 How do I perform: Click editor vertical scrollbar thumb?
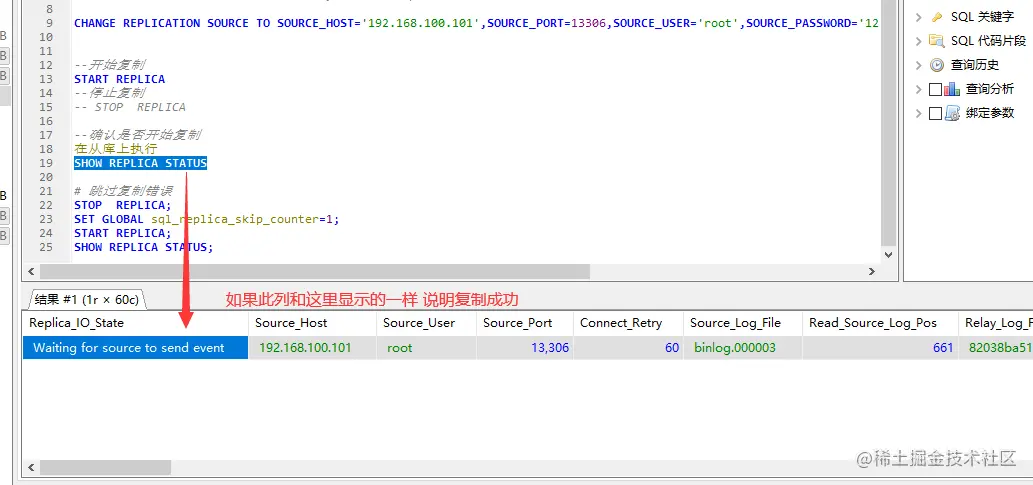888,122
